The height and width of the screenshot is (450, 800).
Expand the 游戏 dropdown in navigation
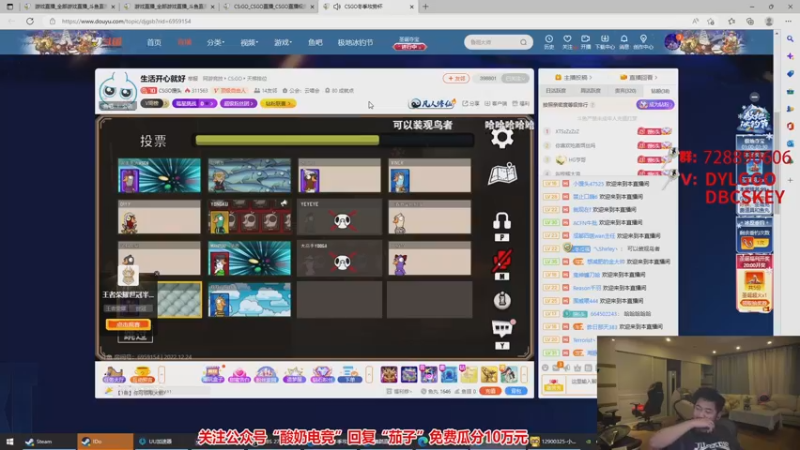click(283, 42)
